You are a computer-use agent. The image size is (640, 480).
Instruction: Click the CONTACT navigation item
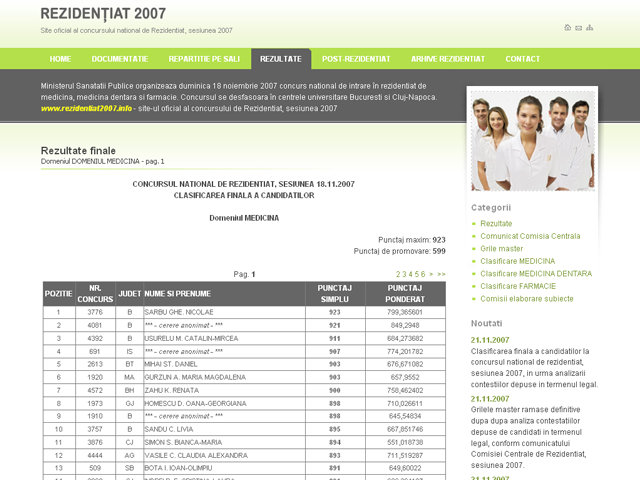click(522, 59)
